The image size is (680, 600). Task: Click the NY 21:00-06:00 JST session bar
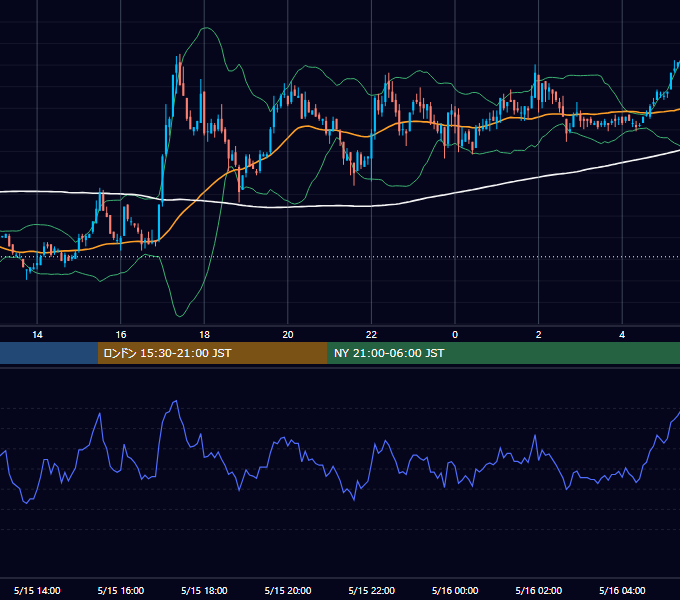(503, 353)
